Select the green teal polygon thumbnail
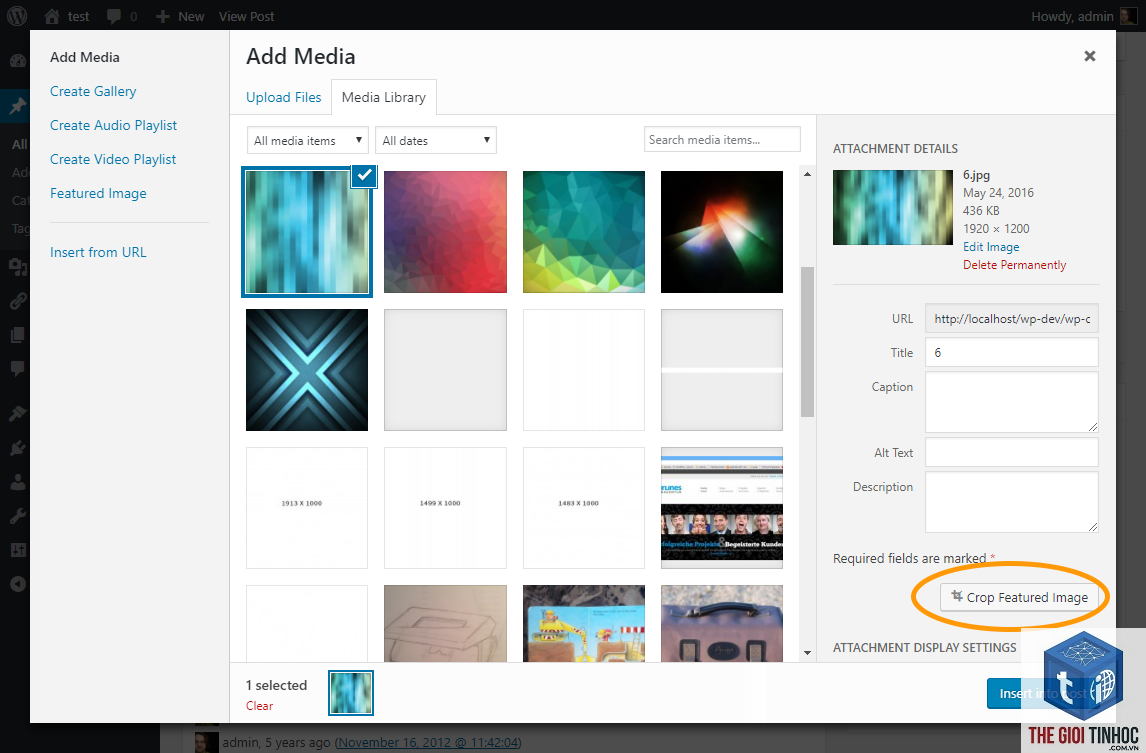This screenshot has width=1146, height=753. 584,232
